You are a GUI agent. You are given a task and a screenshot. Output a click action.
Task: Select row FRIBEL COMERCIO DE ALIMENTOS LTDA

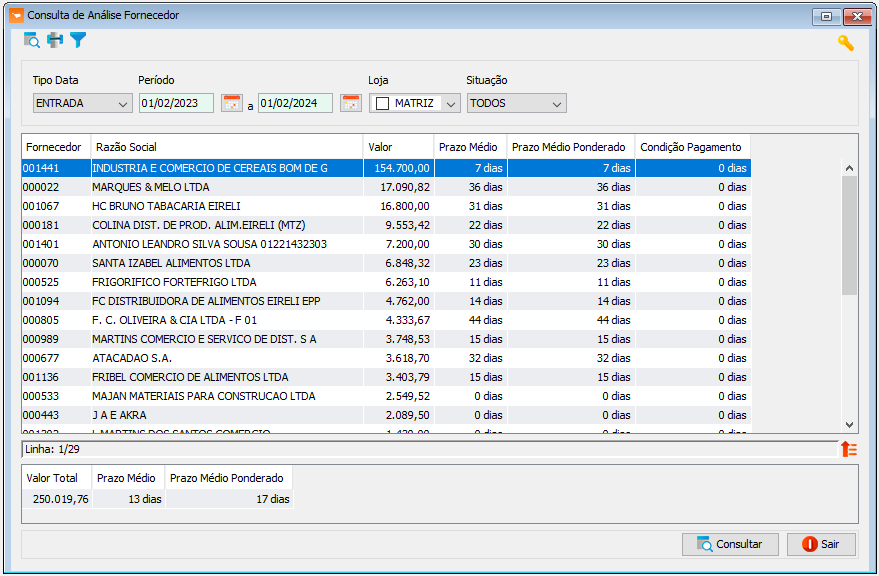(386, 377)
